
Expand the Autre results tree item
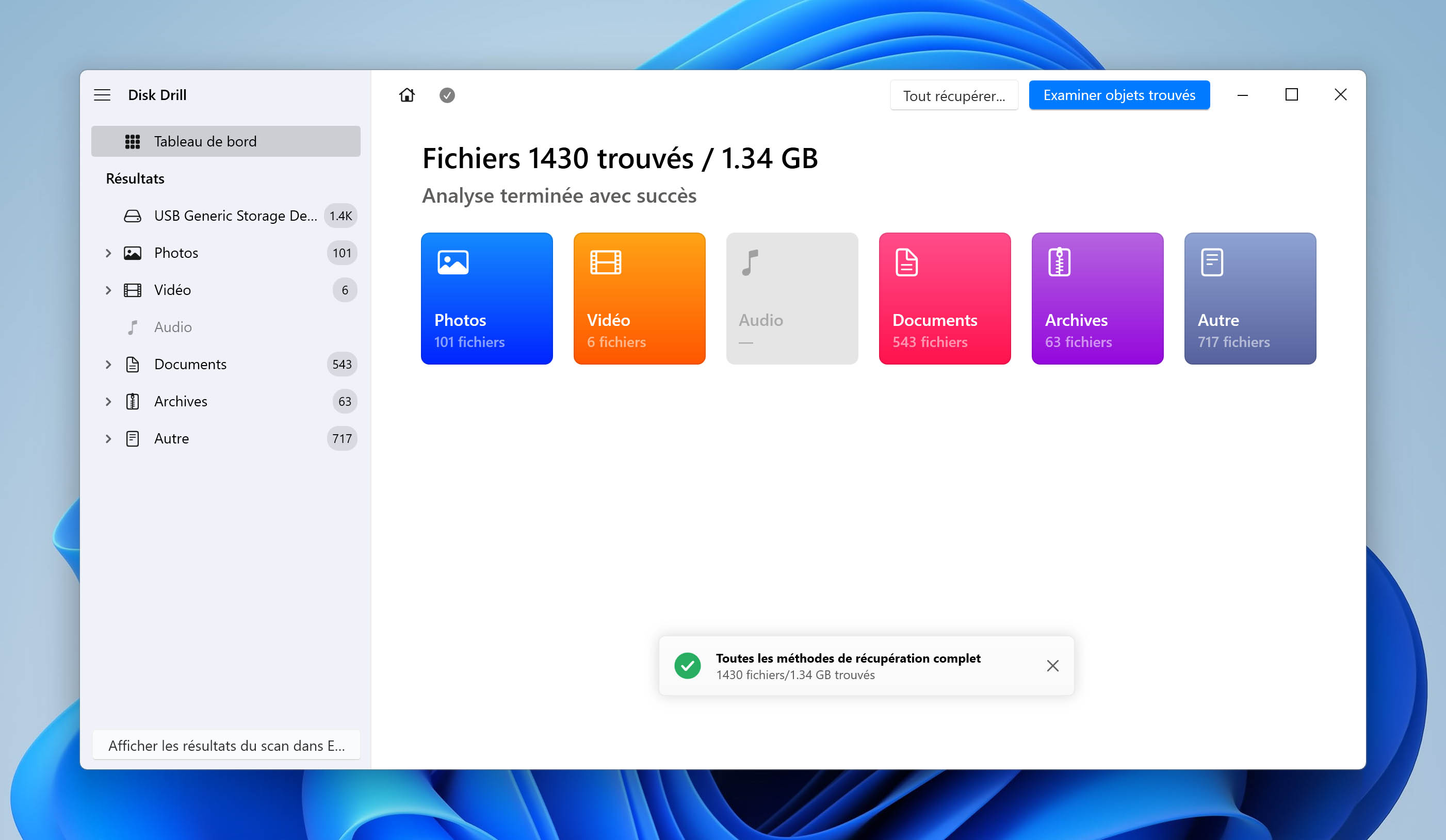(108, 439)
